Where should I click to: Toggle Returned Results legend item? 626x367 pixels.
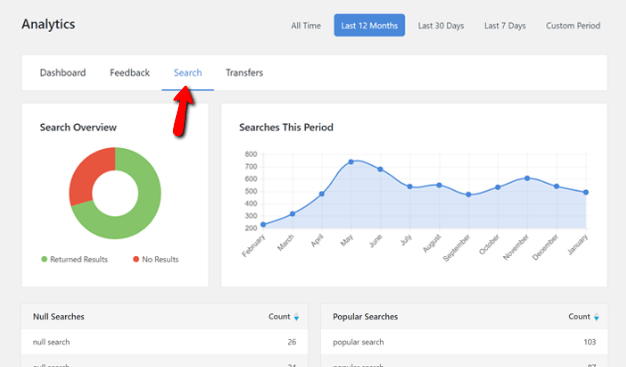[75, 259]
